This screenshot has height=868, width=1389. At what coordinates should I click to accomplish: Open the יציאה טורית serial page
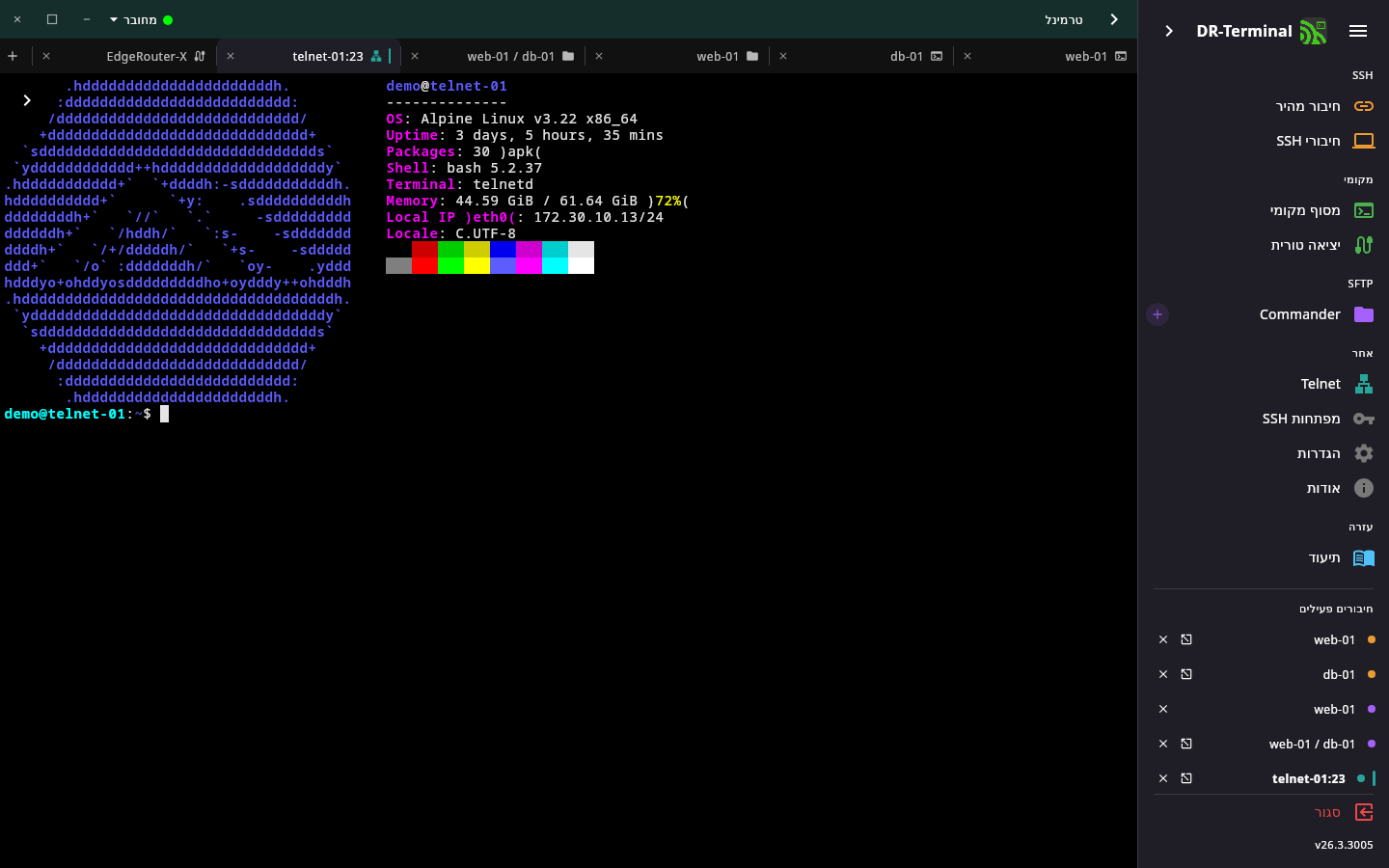pos(1264,245)
